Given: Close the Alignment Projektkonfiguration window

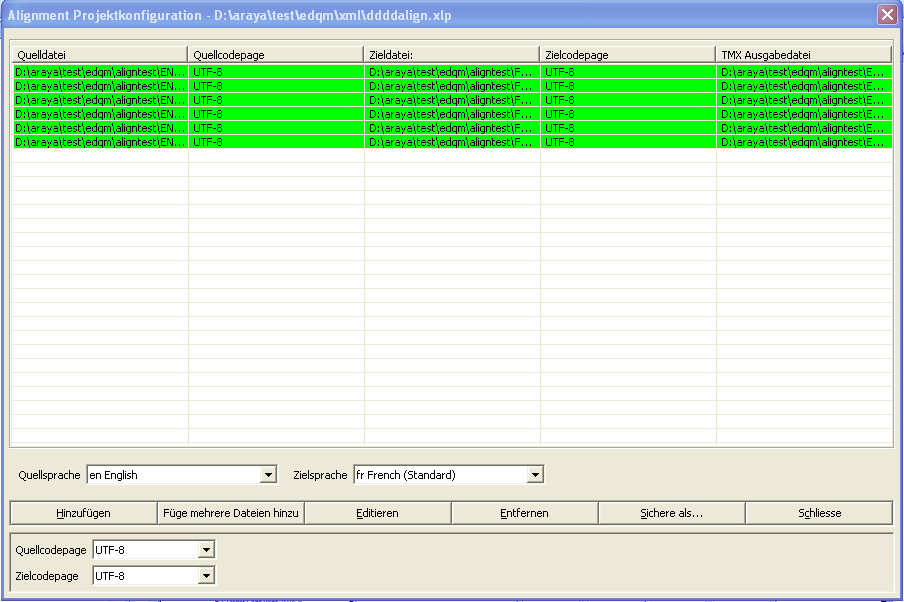Looking at the screenshot, I should pyautogui.click(x=886, y=15).
